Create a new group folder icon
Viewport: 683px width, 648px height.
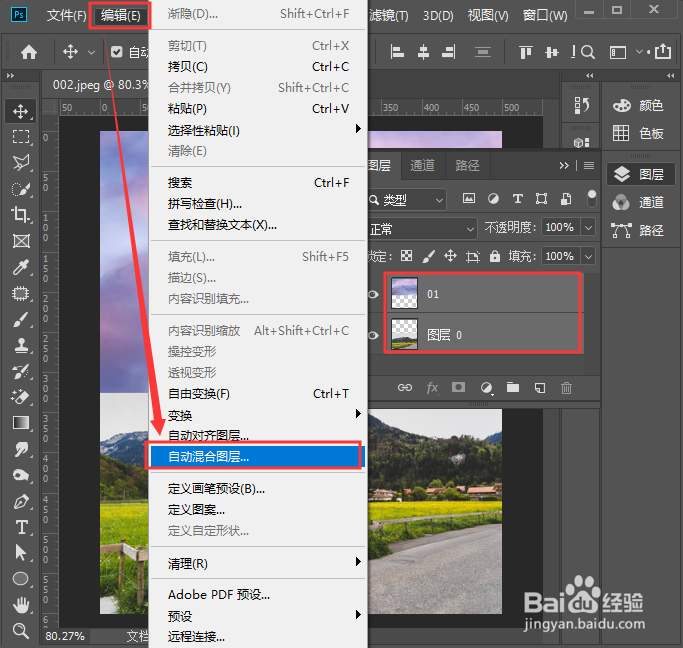(513, 388)
